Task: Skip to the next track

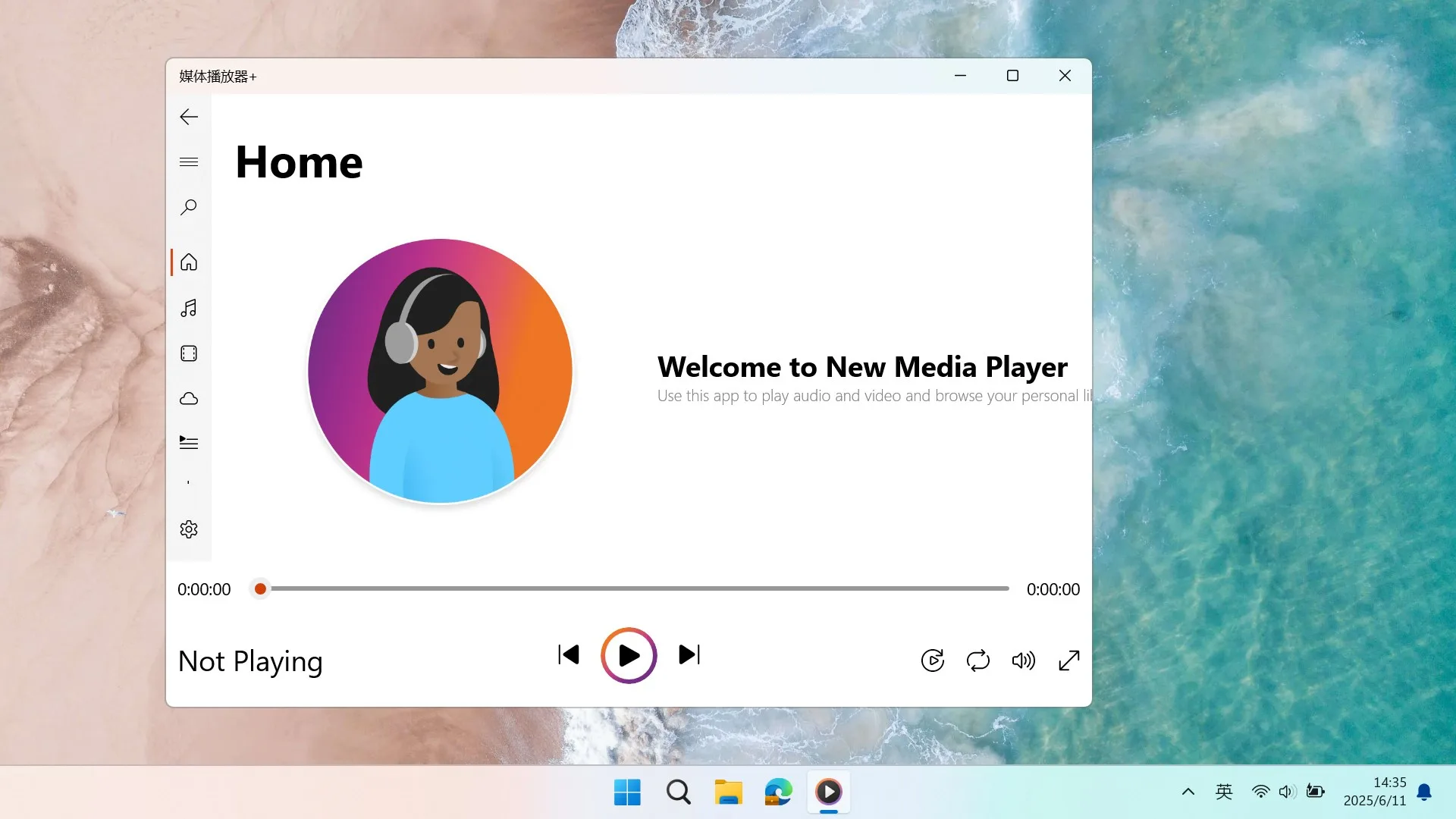Action: [689, 654]
